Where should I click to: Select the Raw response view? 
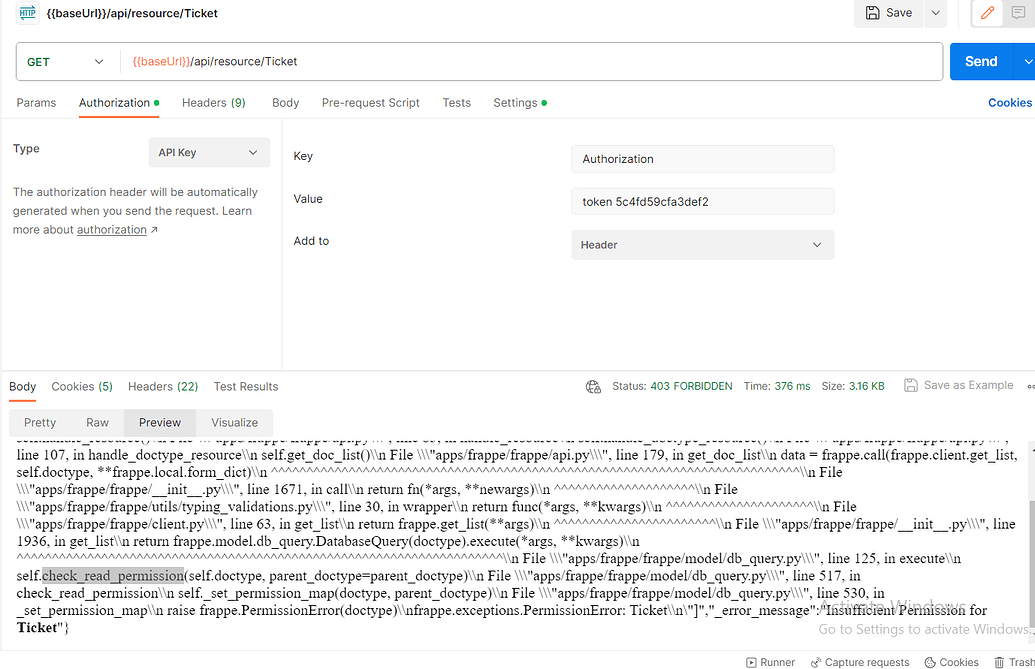click(x=97, y=422)
